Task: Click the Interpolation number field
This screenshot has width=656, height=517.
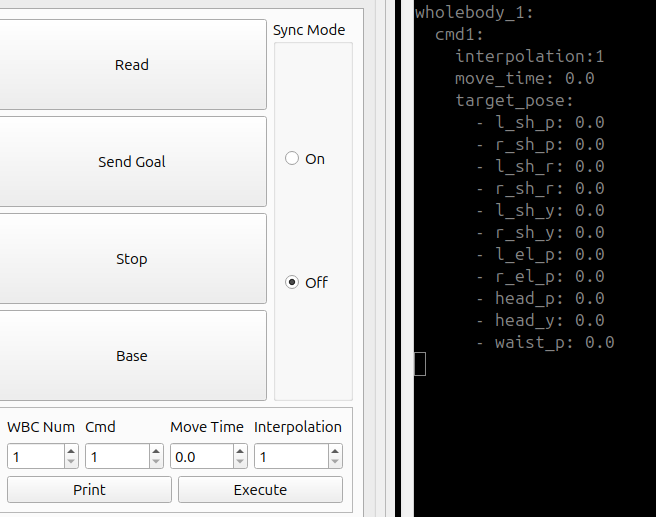Action: tap(290, 457)
